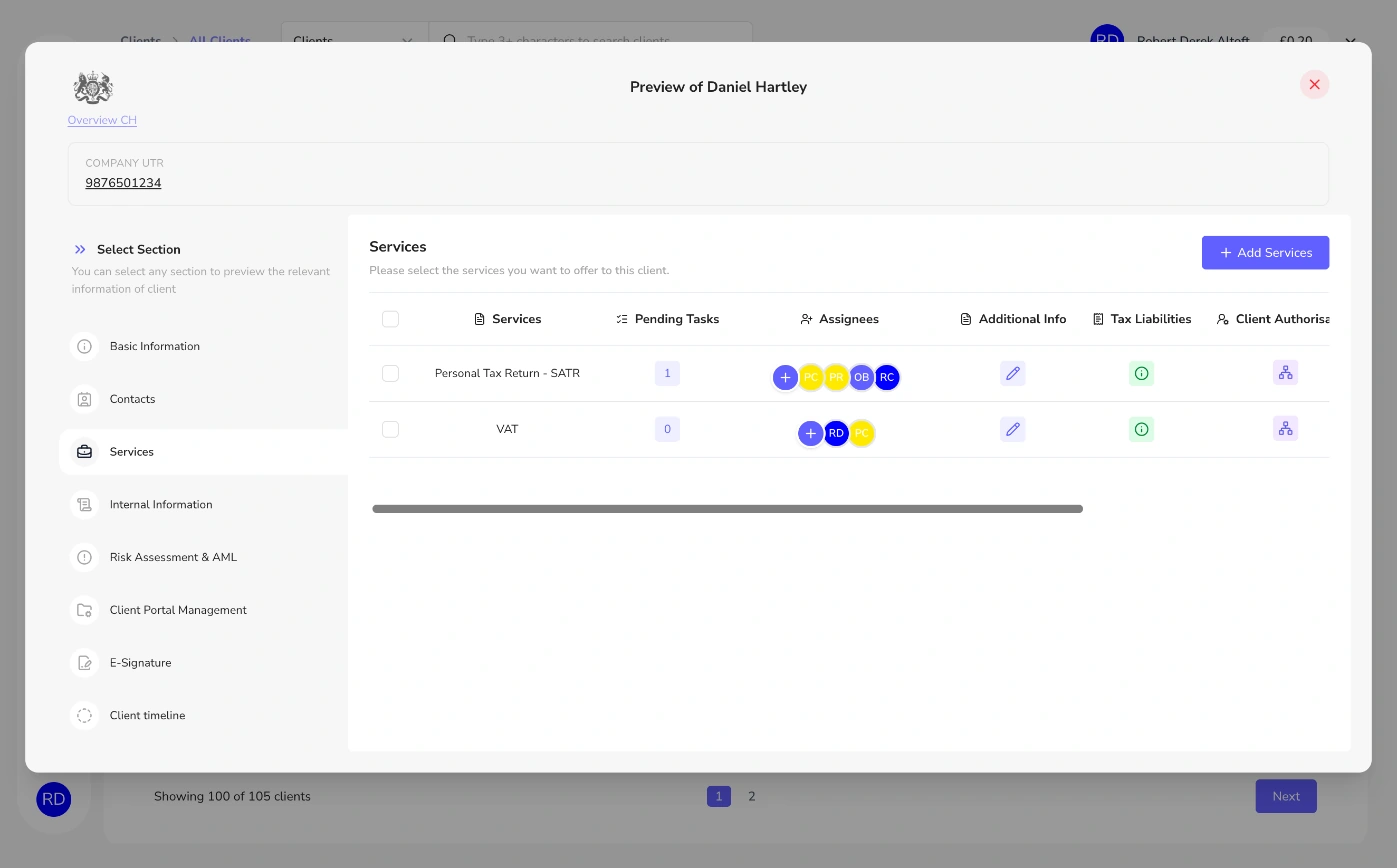
Task: Select the Services section
Action: (204, 452)
